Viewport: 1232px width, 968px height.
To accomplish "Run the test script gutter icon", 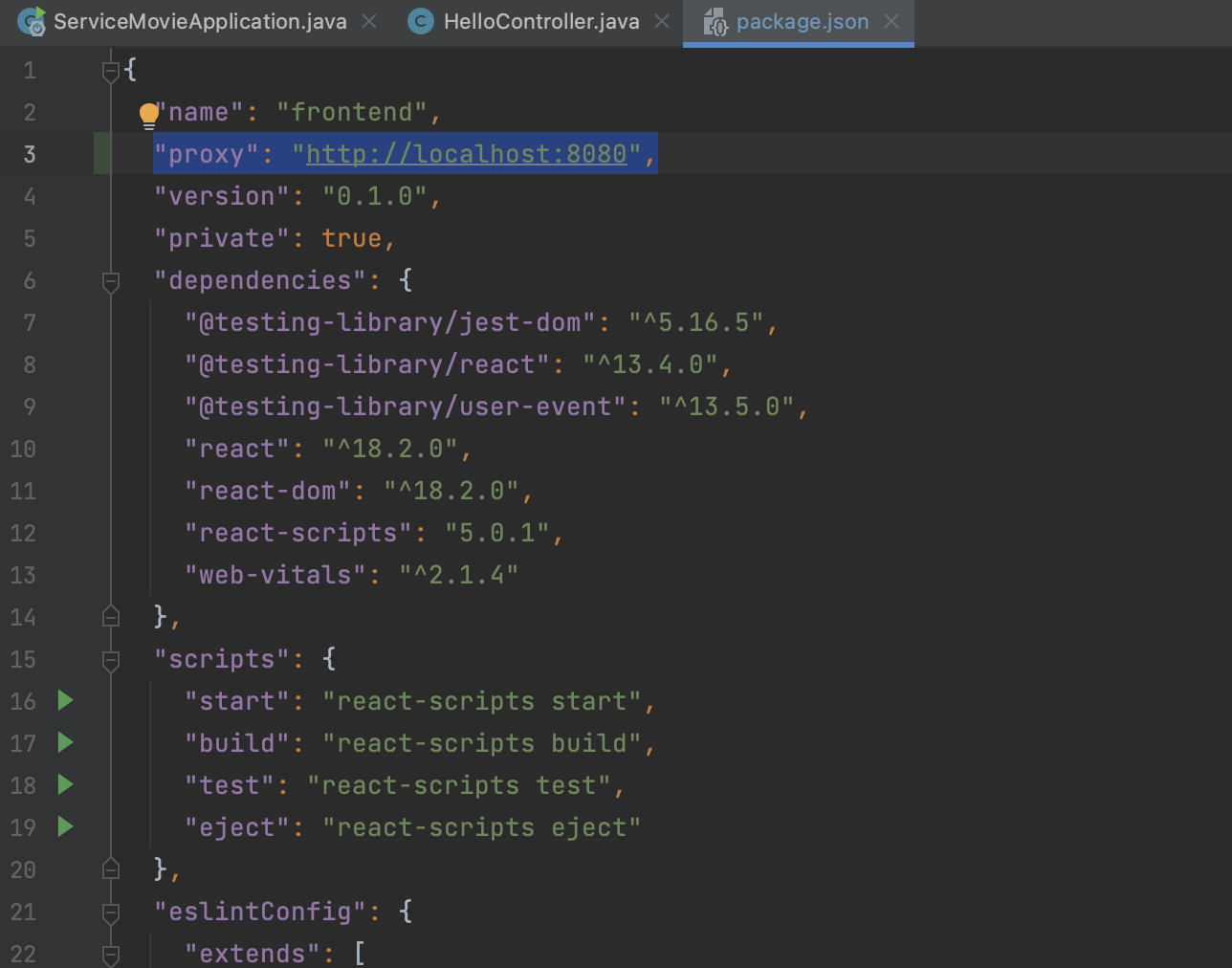I will click(65, 784).
